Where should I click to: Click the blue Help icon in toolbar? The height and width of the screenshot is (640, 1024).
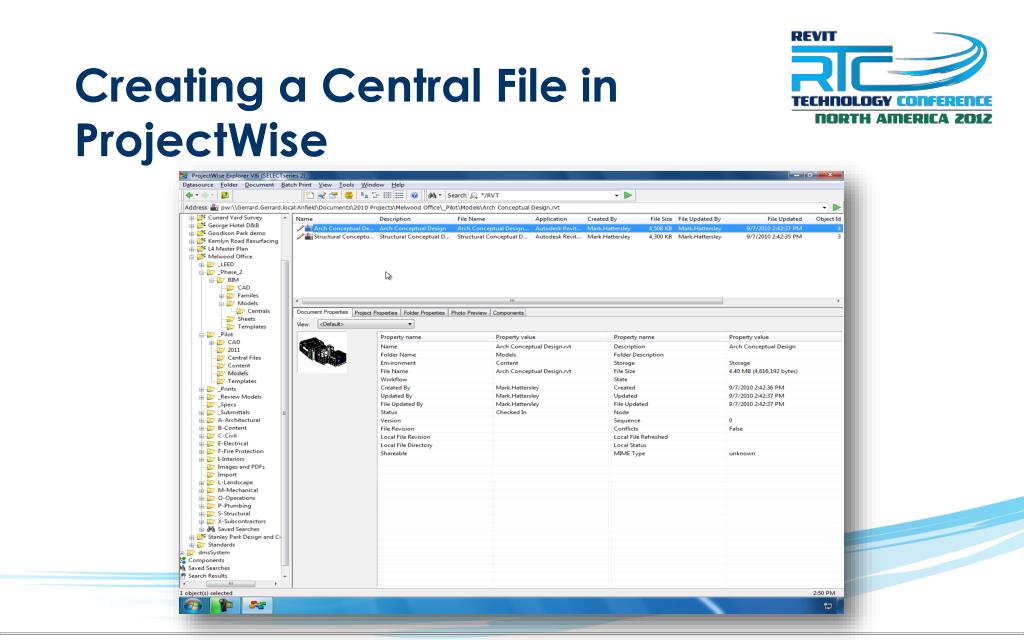pos(415,195)
